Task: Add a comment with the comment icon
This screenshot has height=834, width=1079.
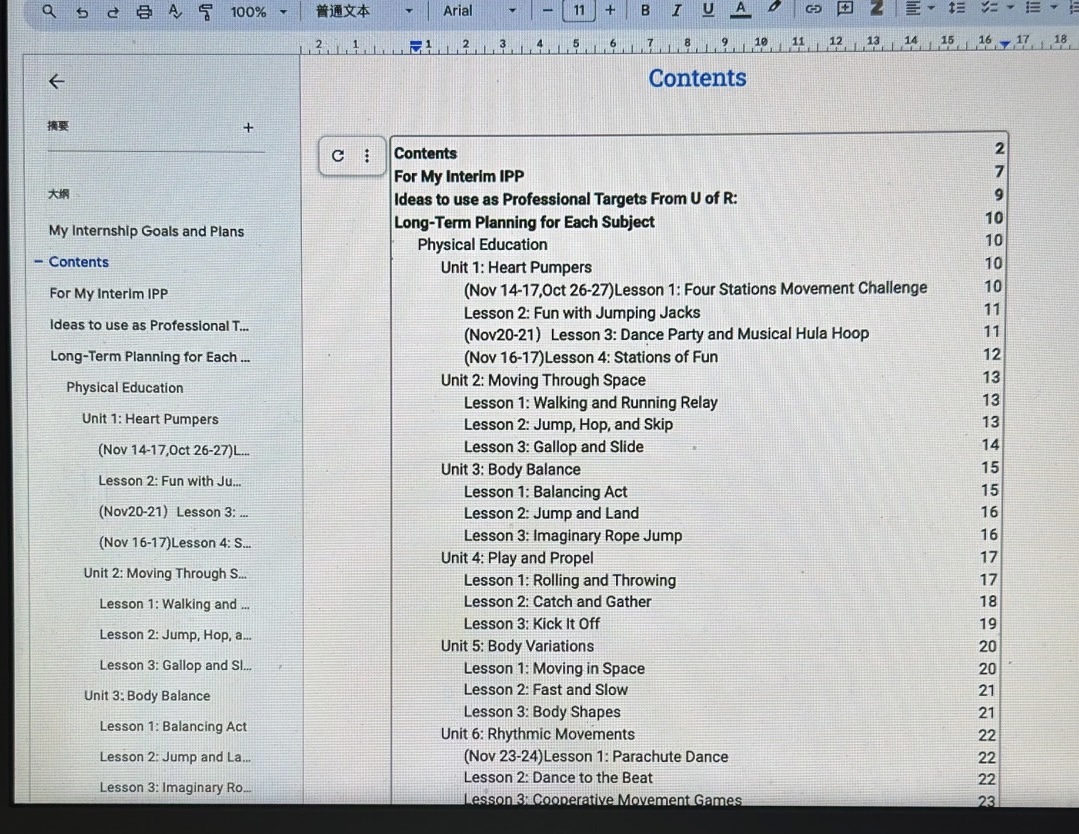Action: click(x=845, y=10)
